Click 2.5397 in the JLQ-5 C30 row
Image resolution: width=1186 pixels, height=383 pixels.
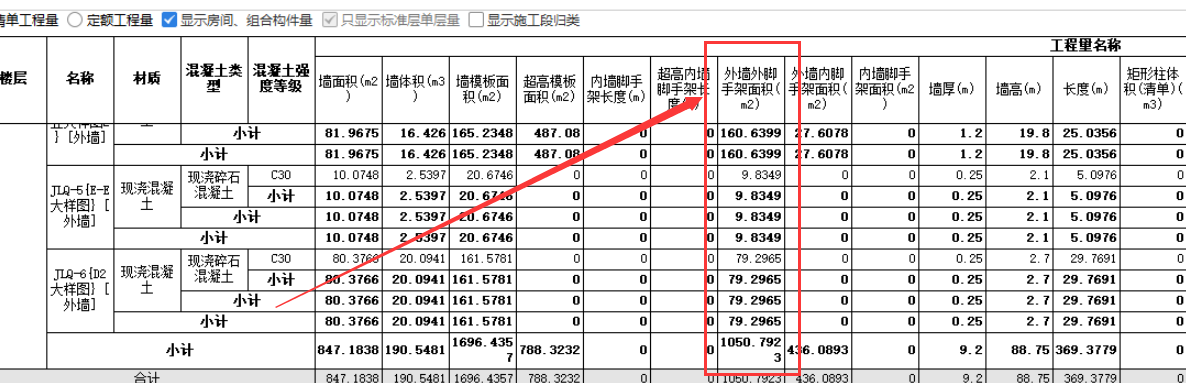pyautogui.click(x=415, y=175)
